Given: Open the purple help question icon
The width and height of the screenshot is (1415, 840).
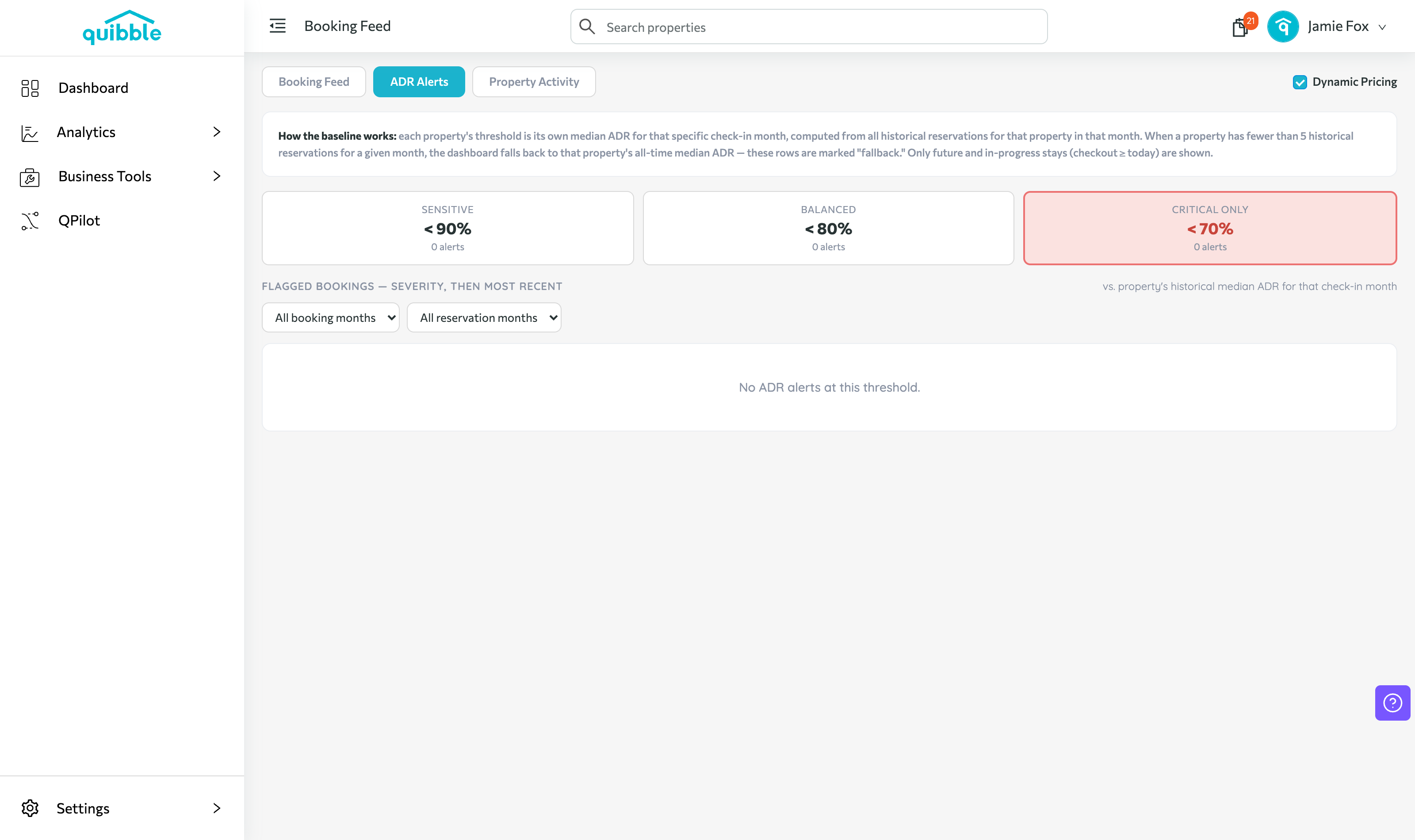Looking at the screenshot, I should 1392,703.
